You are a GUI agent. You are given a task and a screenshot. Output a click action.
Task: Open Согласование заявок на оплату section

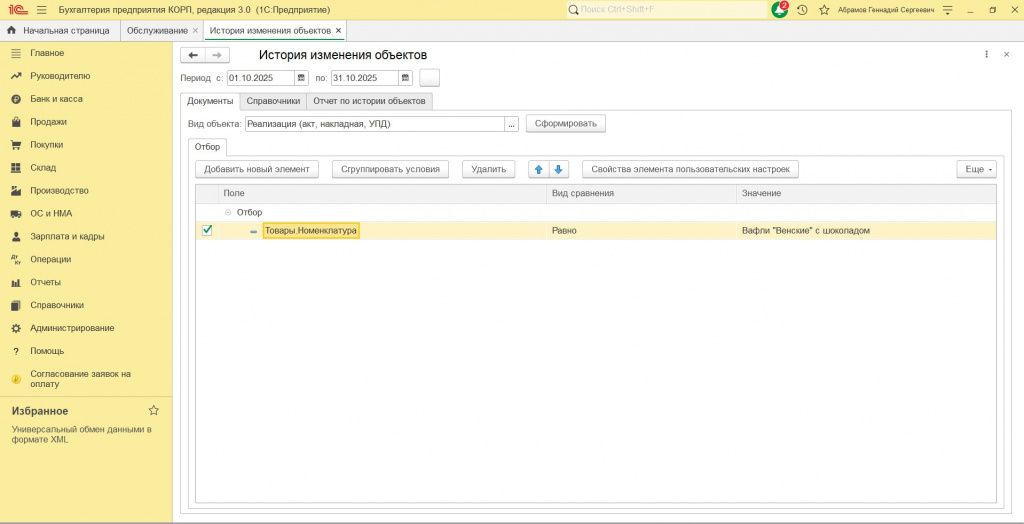[x=80, y=379]
